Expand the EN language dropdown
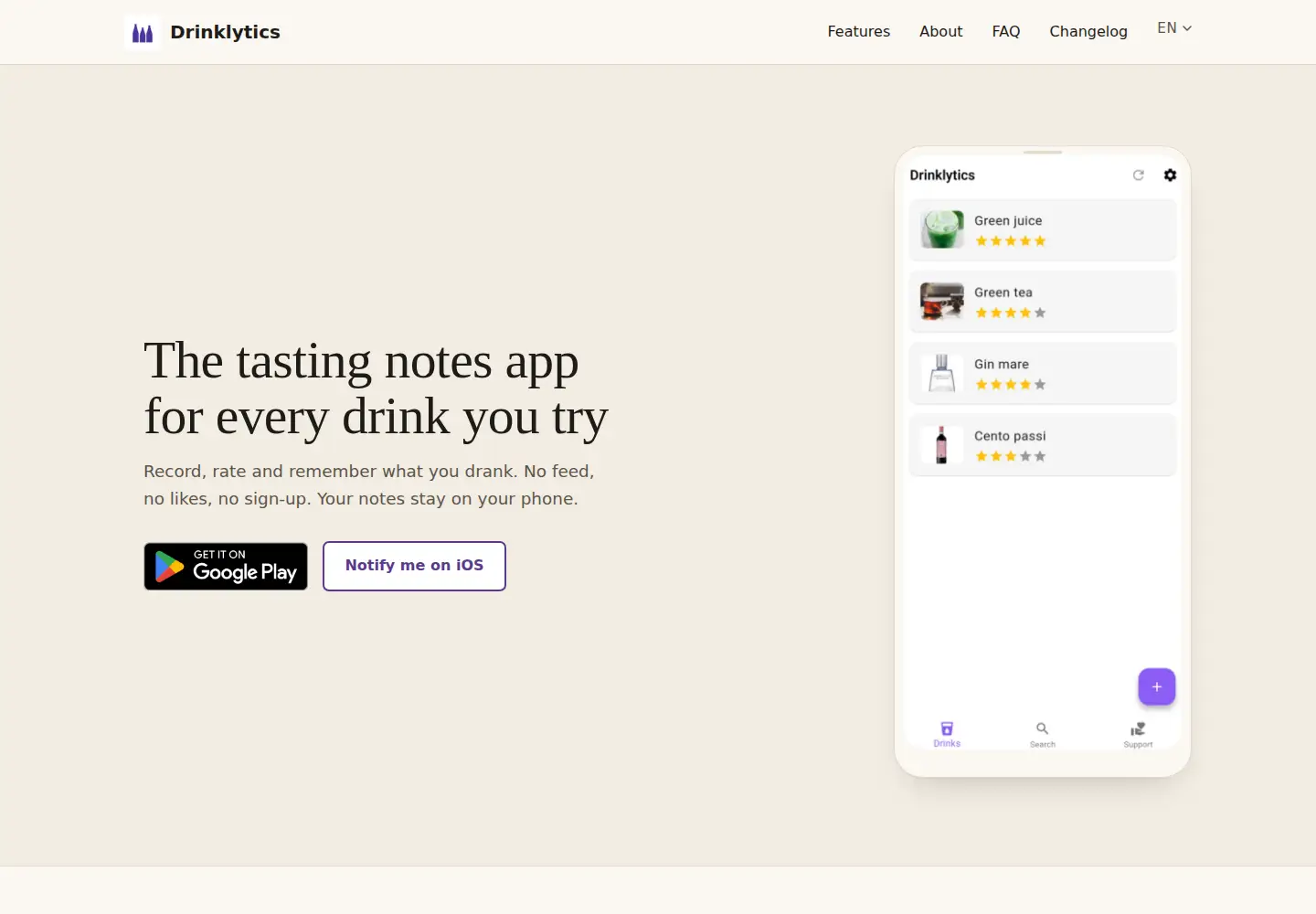 coord(1174,28)
